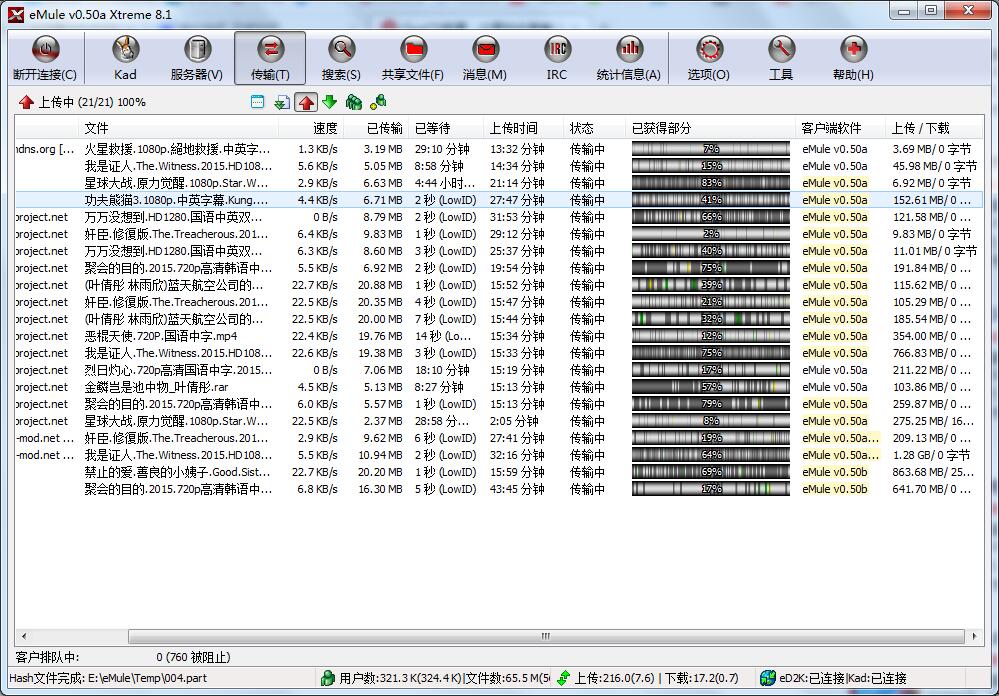The height and width of the screenshot is (696, 999).
Task: Click the 1.28 GB/ 0 字节 upload/download cell
Action: click(x=931, y=455)
